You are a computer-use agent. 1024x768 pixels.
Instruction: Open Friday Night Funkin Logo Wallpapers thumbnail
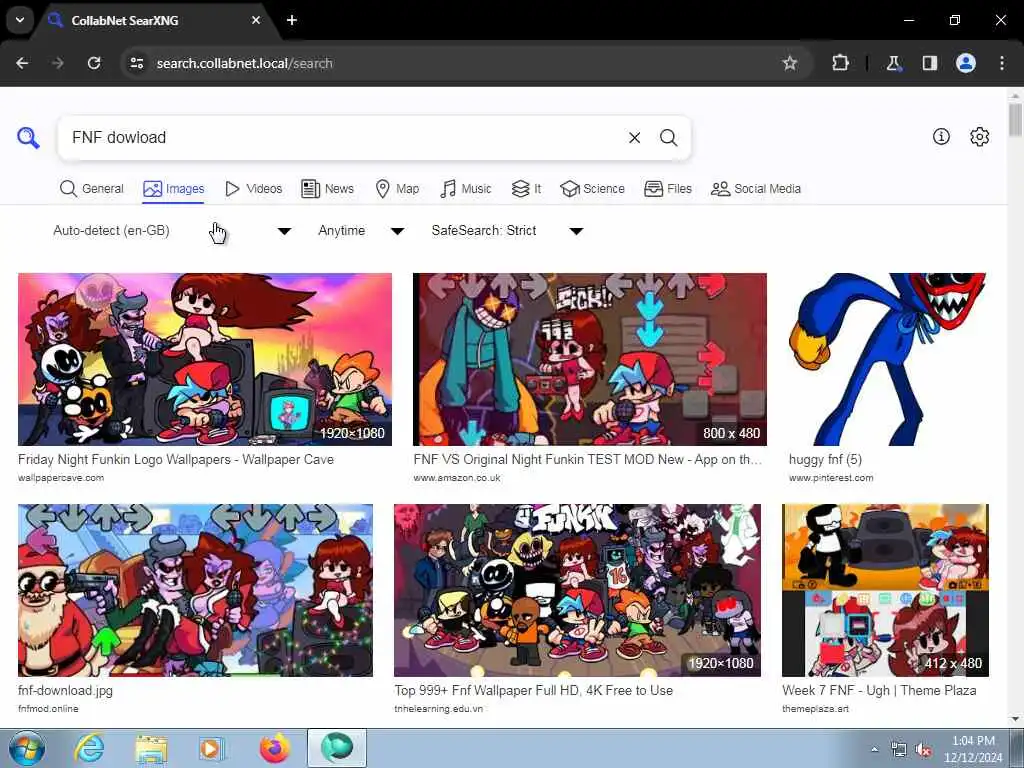(205, 359)
